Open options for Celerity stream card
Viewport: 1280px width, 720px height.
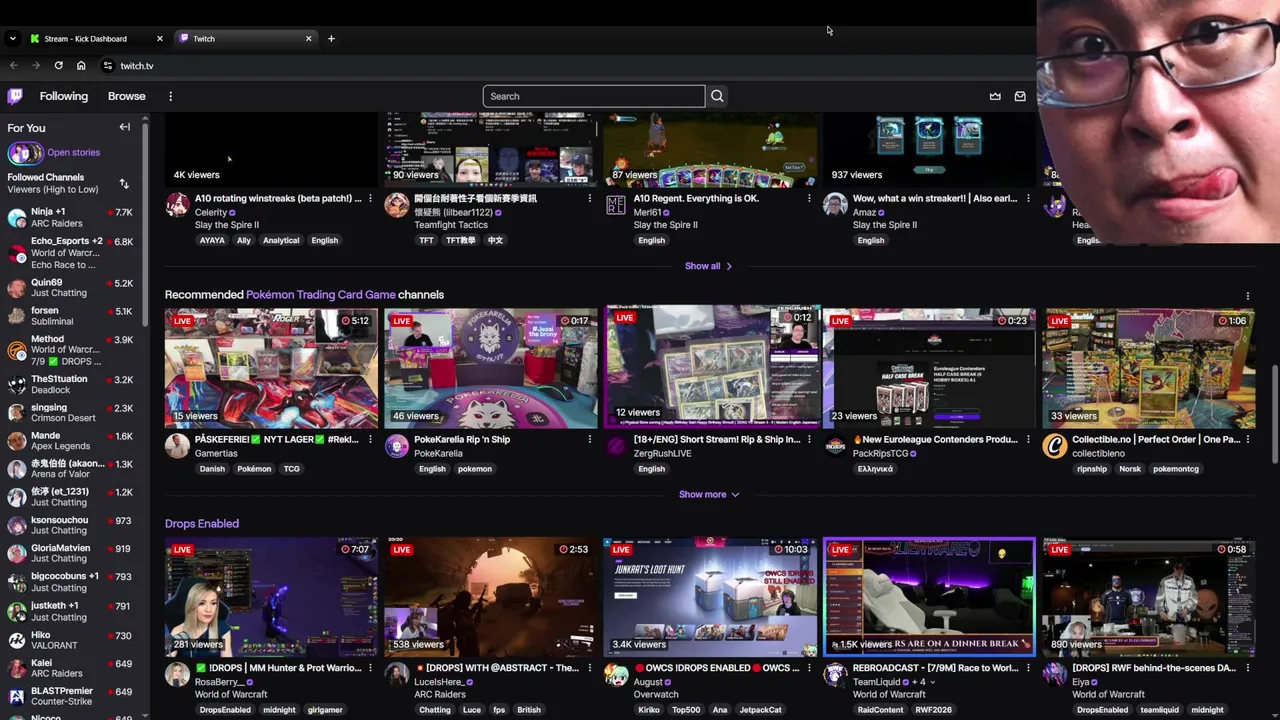point(370,198)
